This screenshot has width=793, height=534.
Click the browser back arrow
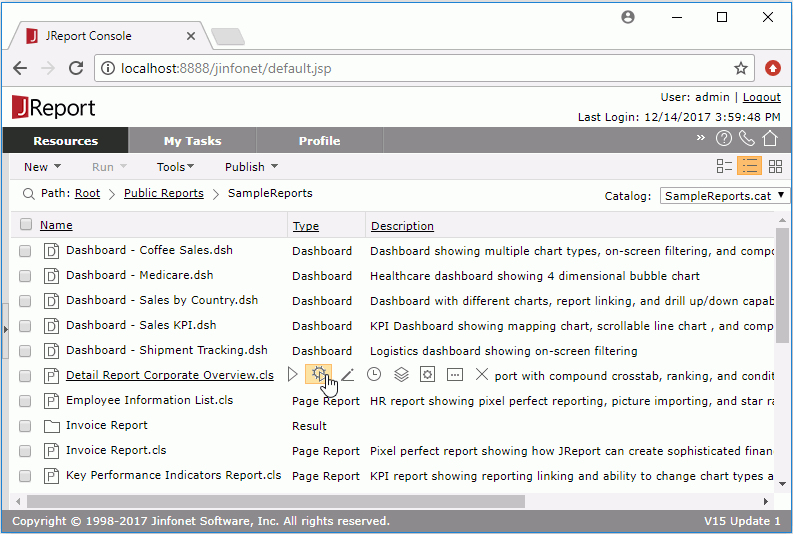pyautogui.click(x=20, y=68)
